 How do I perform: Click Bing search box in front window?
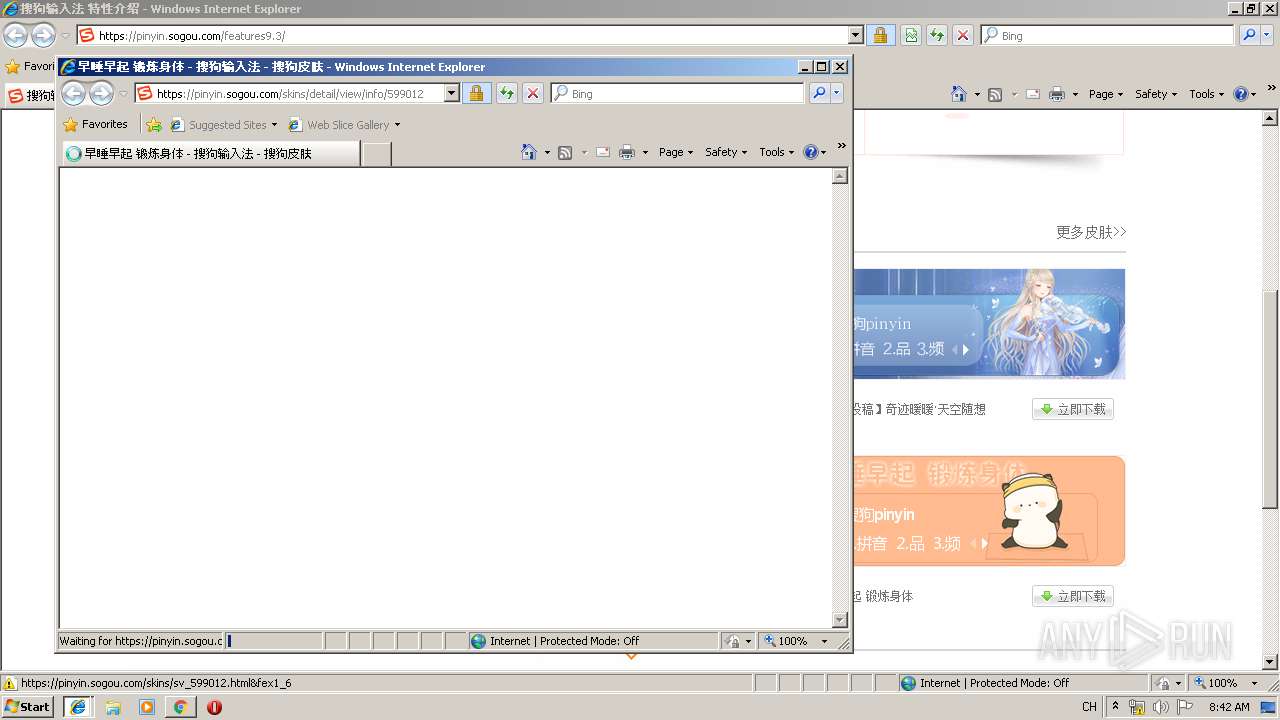(x=686, y=93)
